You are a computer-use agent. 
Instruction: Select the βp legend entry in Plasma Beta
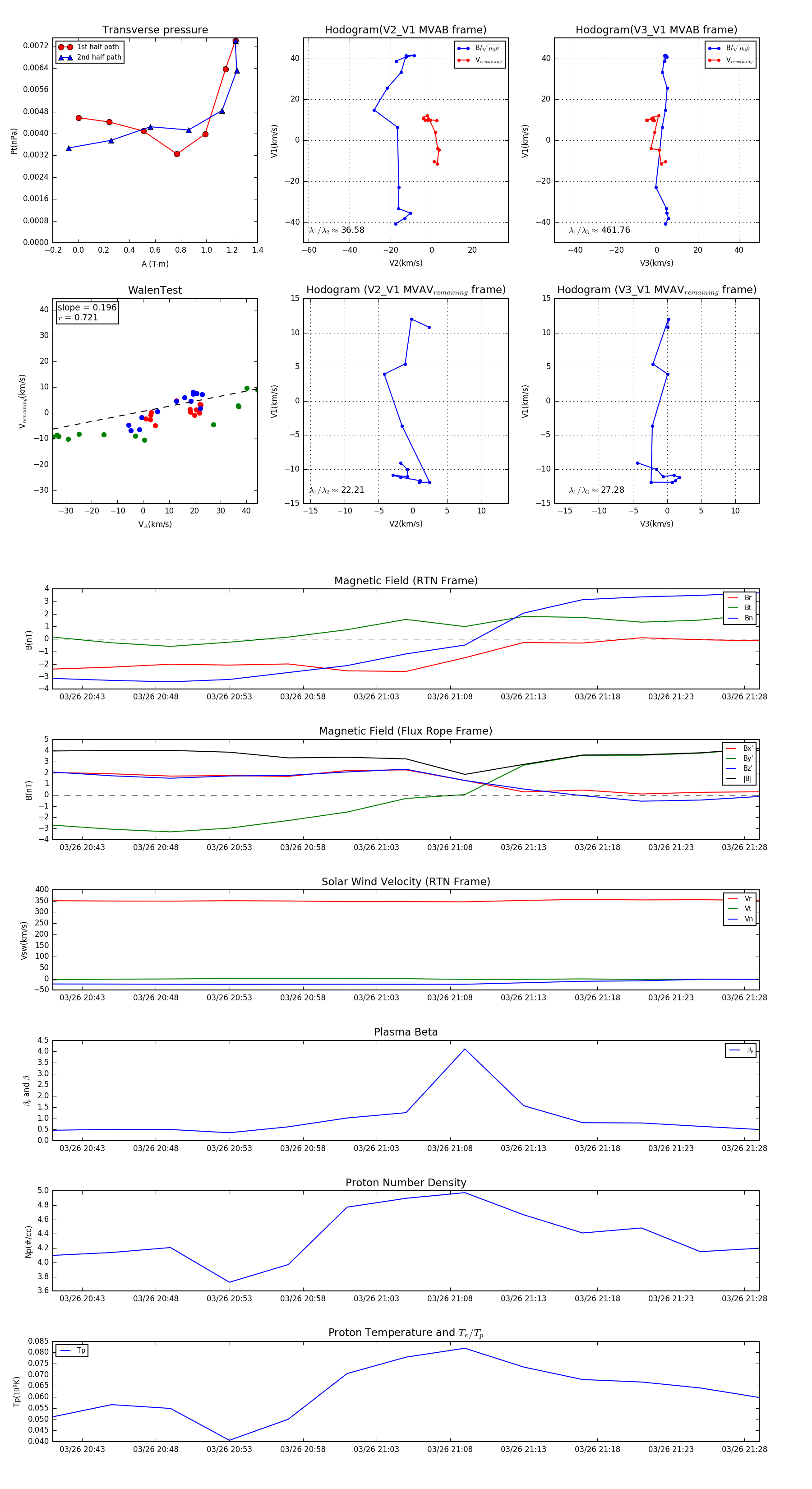741,1050
